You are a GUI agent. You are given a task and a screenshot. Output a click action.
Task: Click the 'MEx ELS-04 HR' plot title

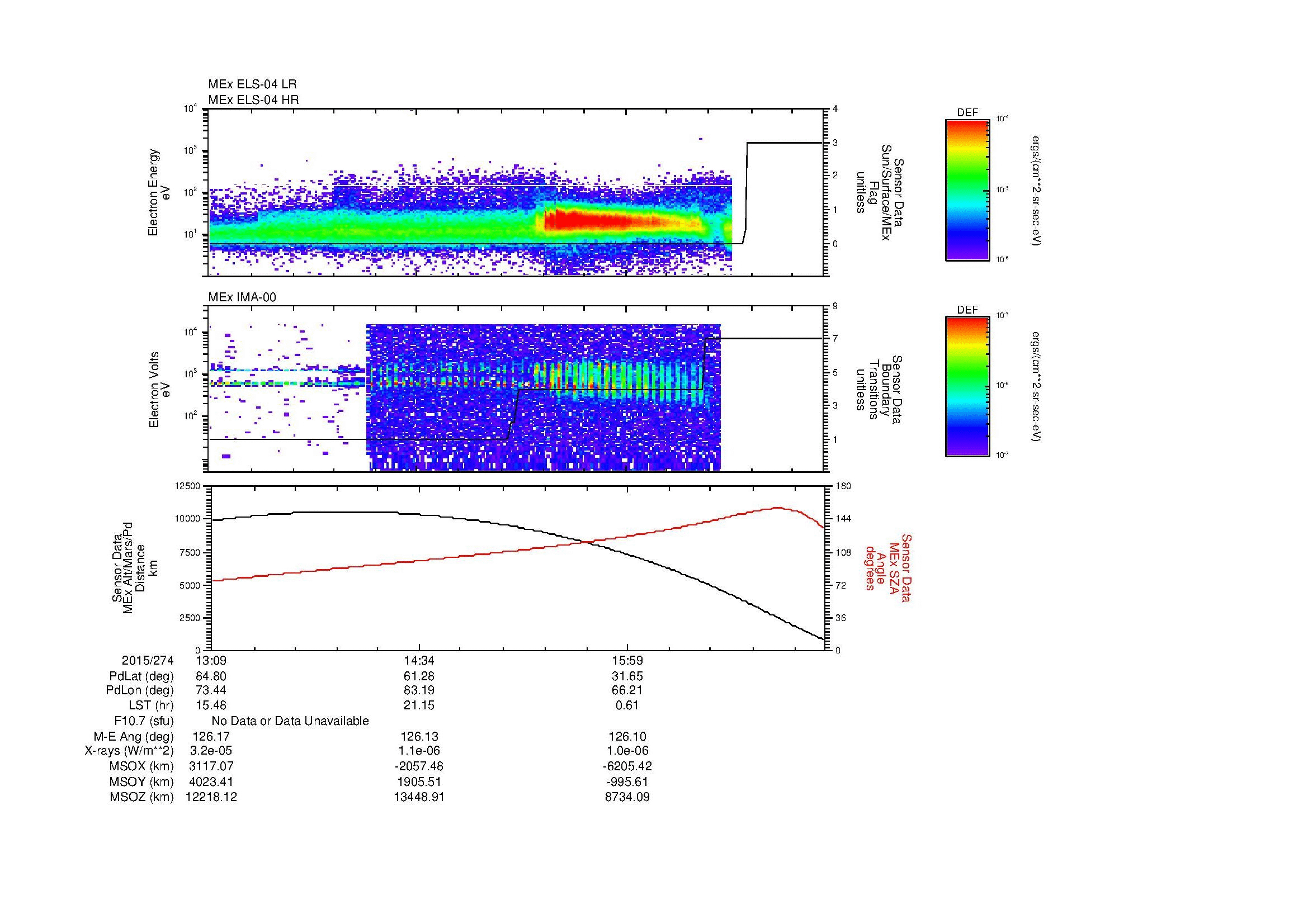253,99
